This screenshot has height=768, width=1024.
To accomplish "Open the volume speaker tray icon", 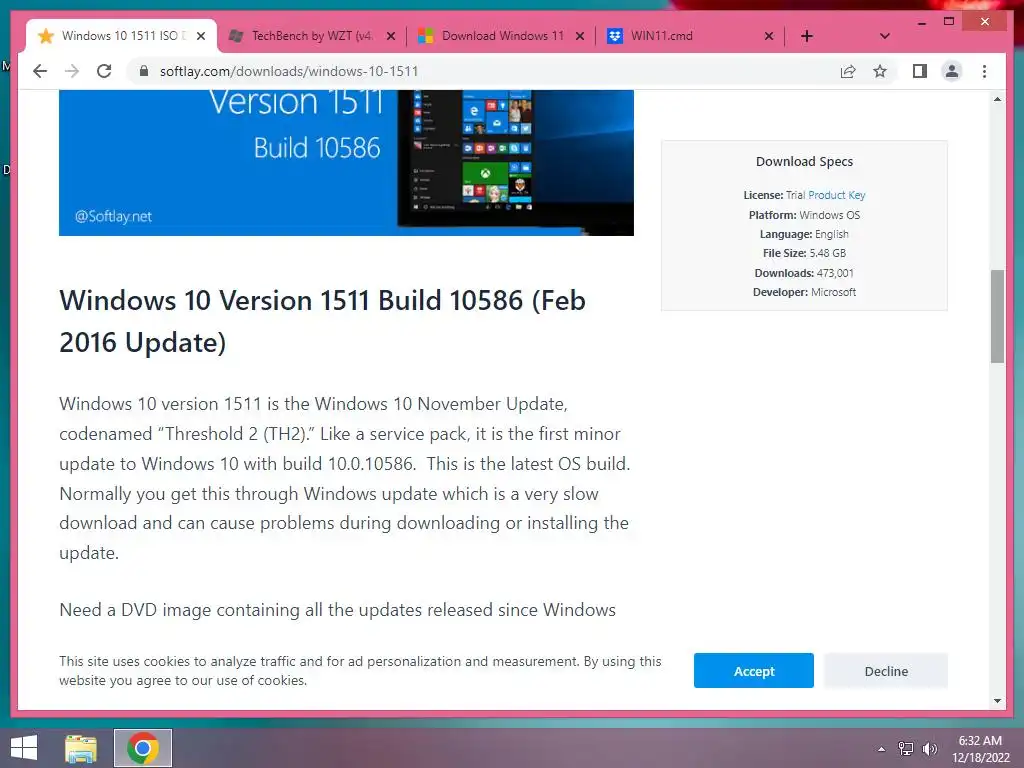I will [x=929, y=748].
